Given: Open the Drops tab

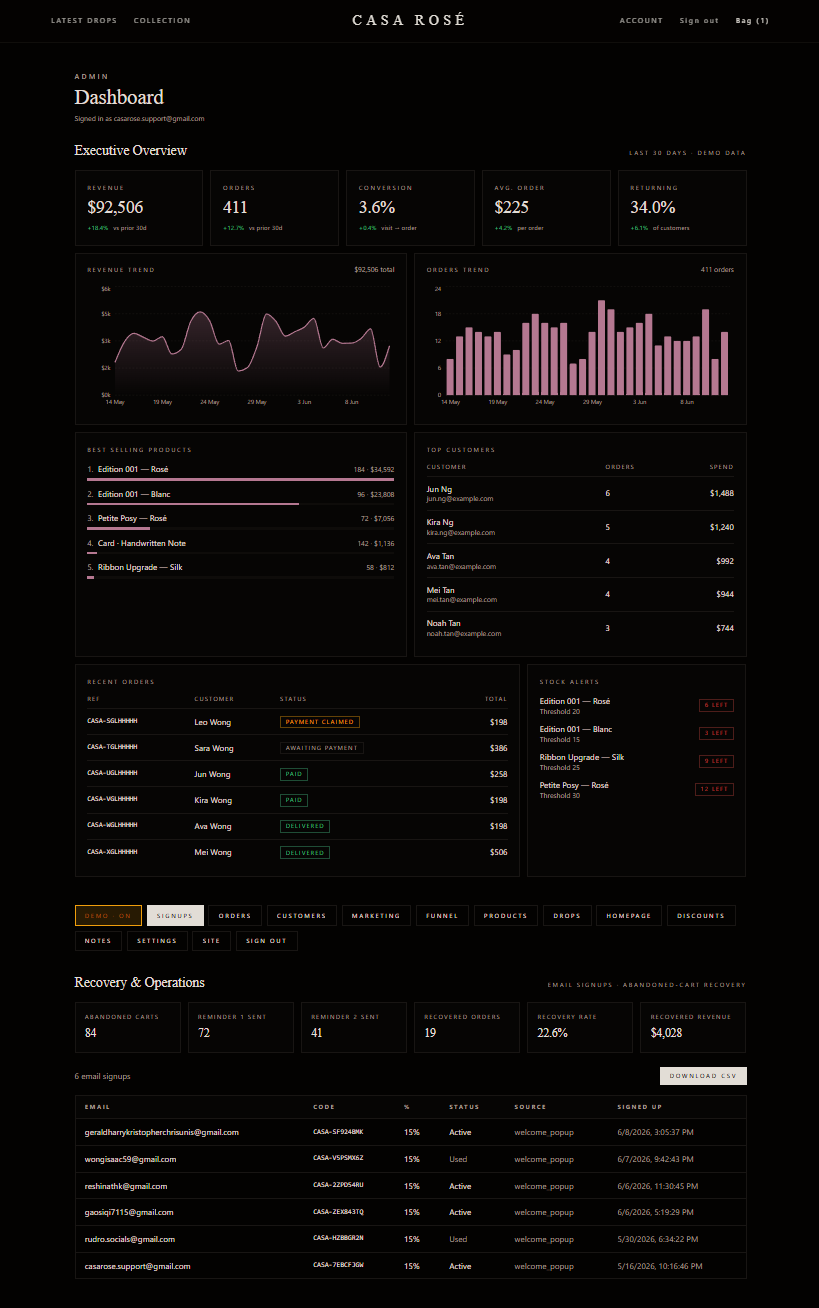Looking at the screenshot, I should point(567,916).
